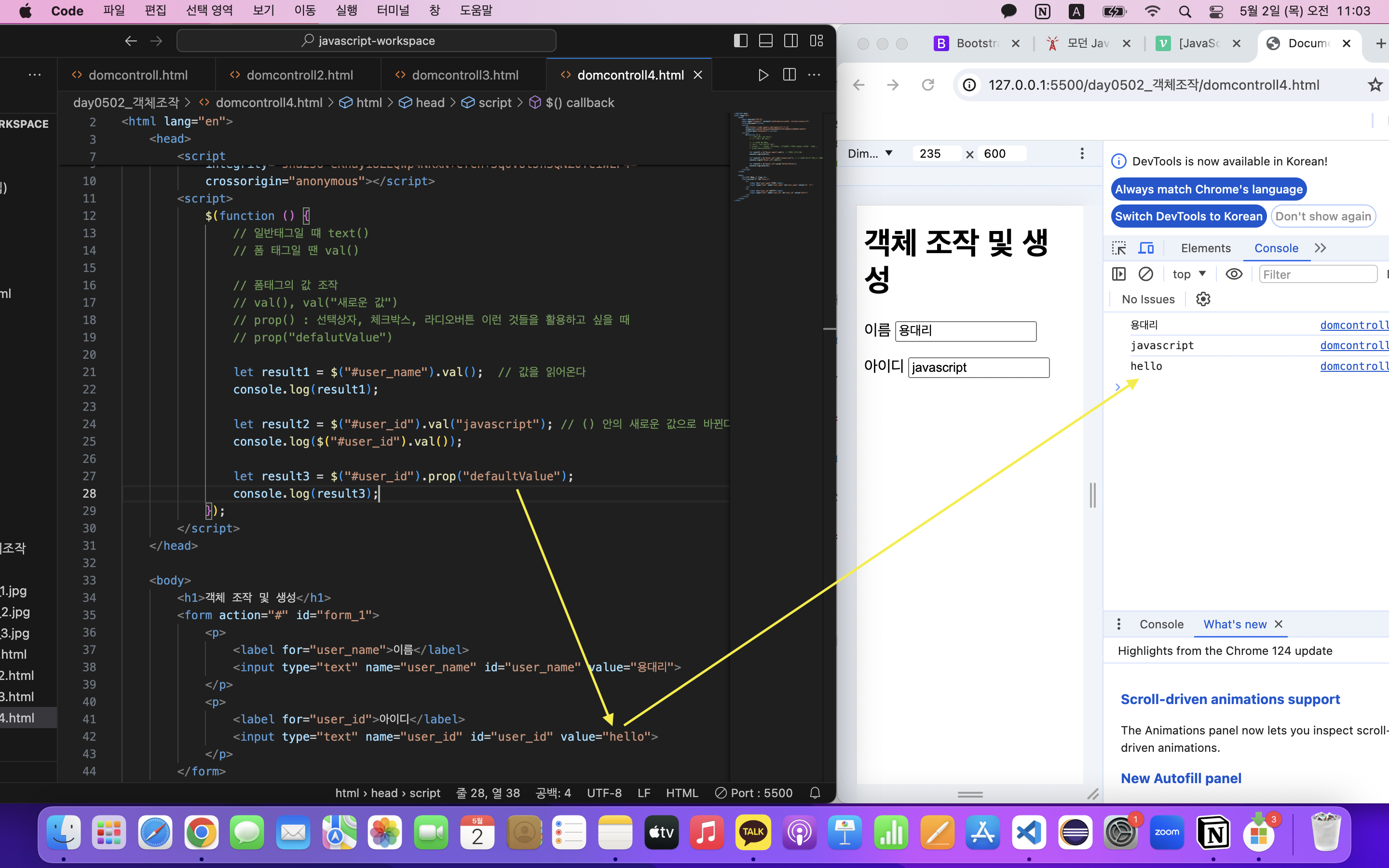1389x868 pixels.
Task: Switch to the domcontroll2.html tab
Action: point(299,75)
